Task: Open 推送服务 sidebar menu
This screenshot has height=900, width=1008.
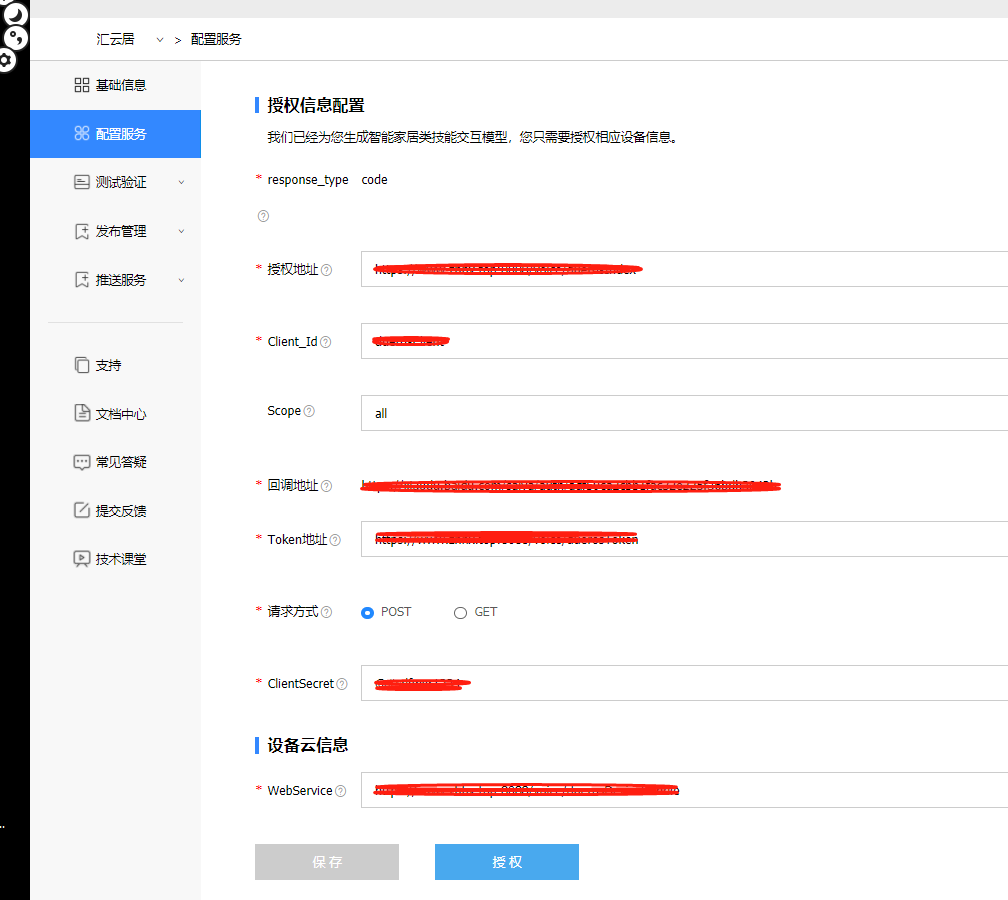Action: point(115,280)
